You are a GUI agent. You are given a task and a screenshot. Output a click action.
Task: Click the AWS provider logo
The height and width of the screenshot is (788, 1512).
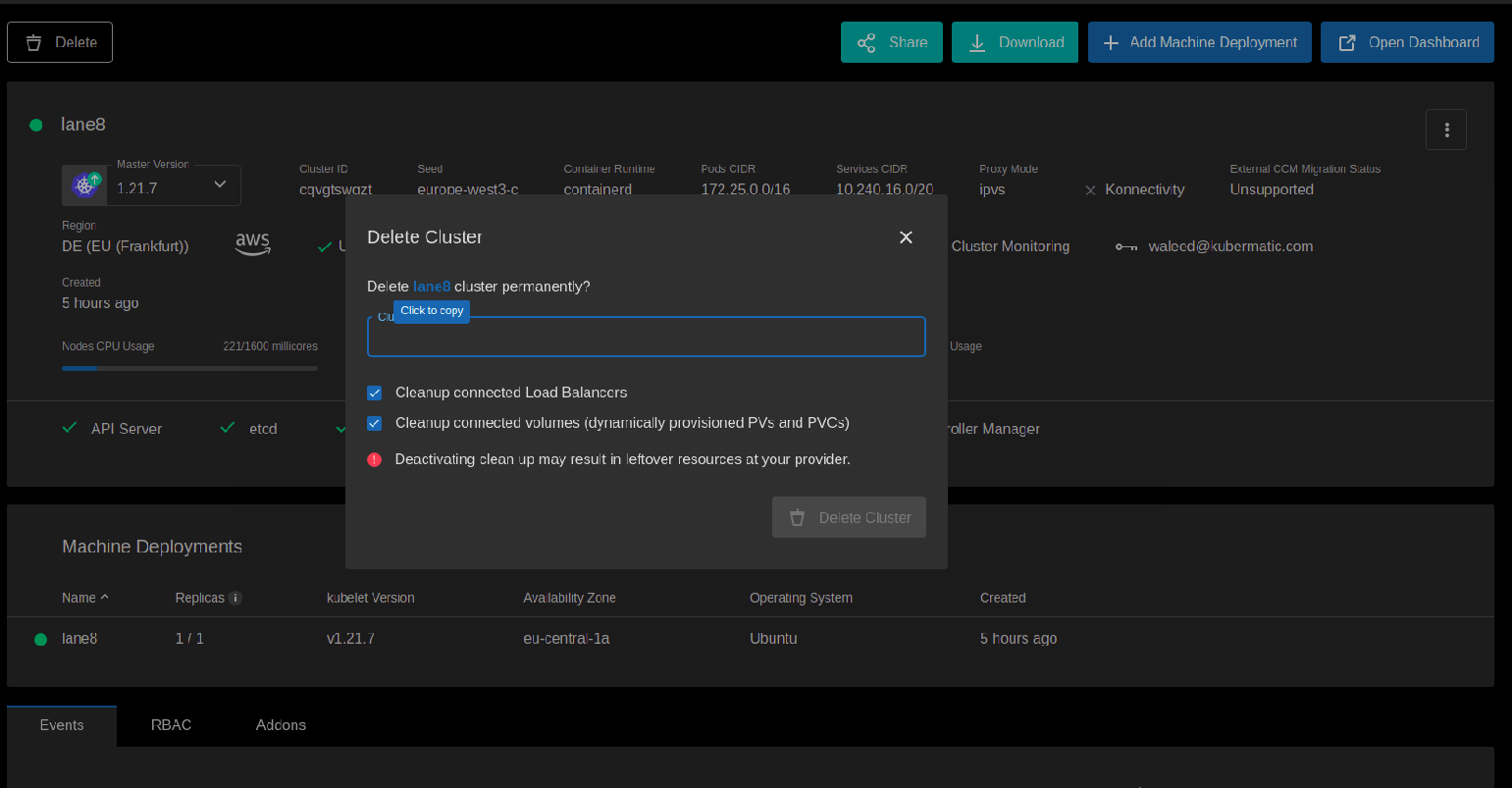pos(252,244)
